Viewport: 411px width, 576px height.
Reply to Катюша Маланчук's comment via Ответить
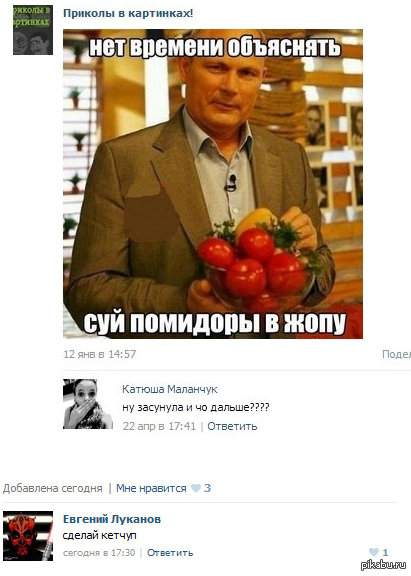[232, 426]
